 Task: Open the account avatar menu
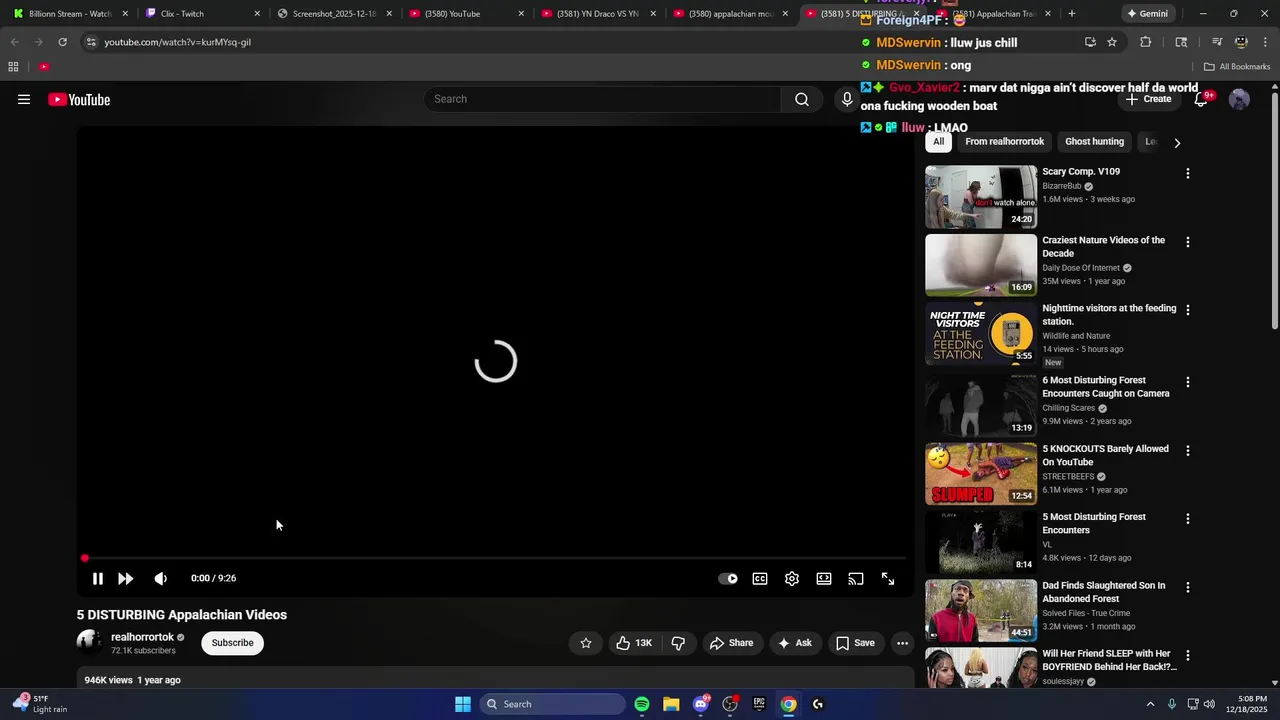click(1239, 99)
